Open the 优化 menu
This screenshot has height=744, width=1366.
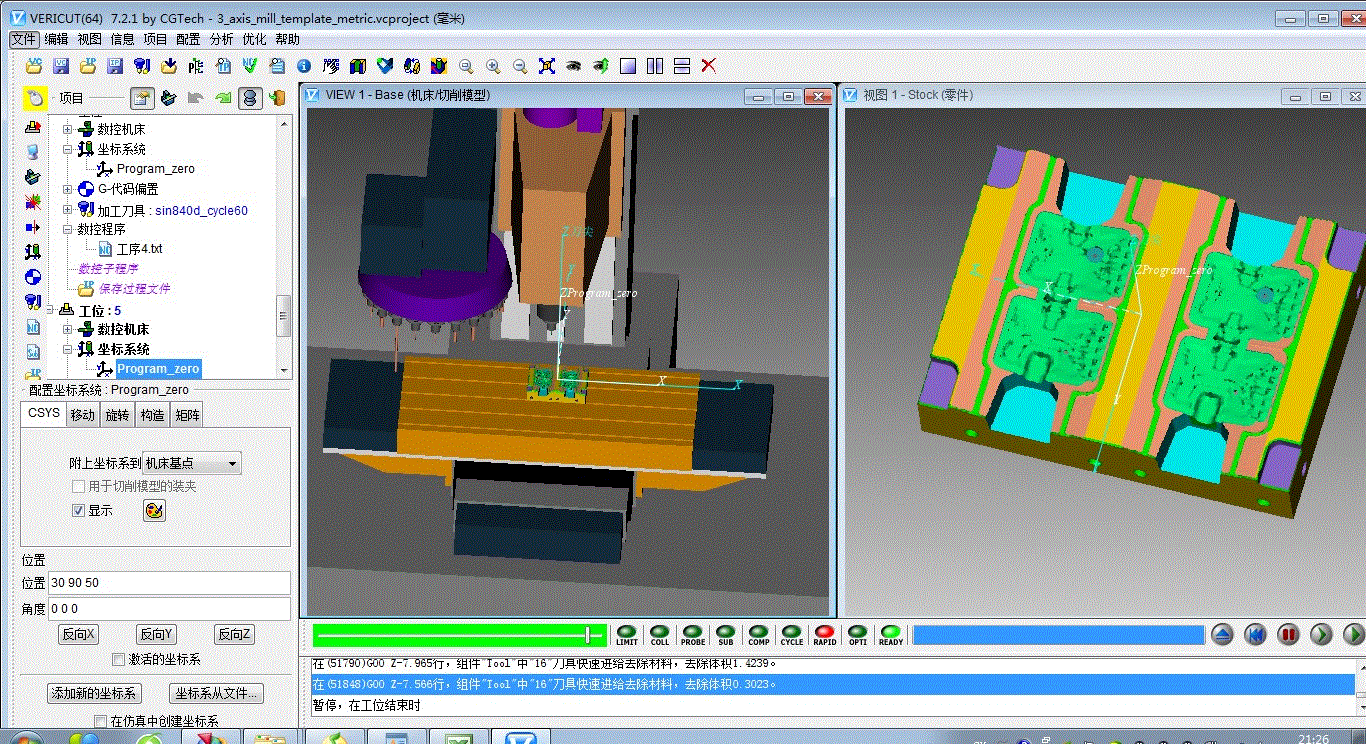[254, 39]
